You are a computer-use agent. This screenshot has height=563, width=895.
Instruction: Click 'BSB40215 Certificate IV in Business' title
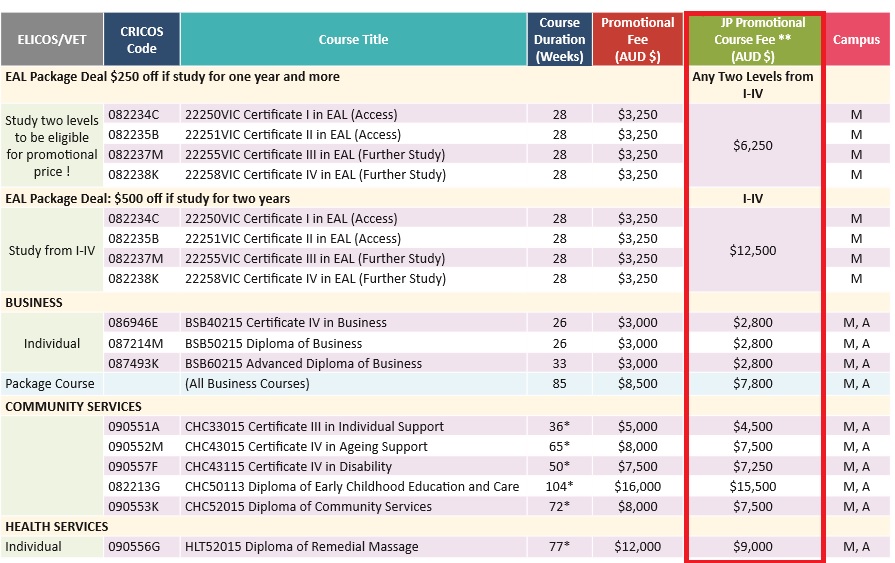[x=286, y=323]
